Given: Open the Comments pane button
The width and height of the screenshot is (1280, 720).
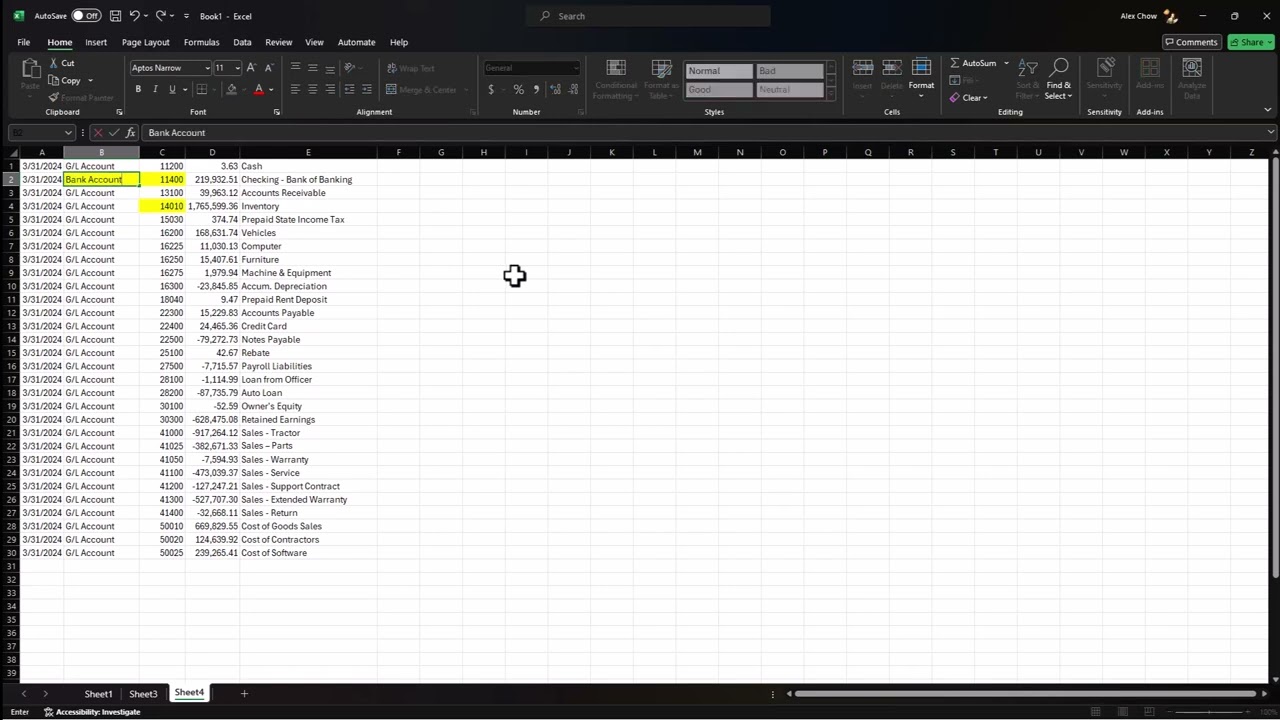Looking at the screenshot, I should [x=1191, y=42].
